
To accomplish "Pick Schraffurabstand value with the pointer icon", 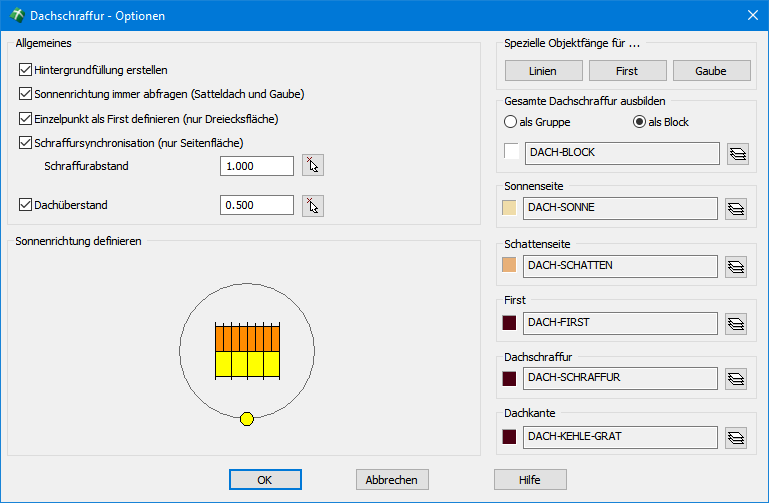I will [313, 166].
